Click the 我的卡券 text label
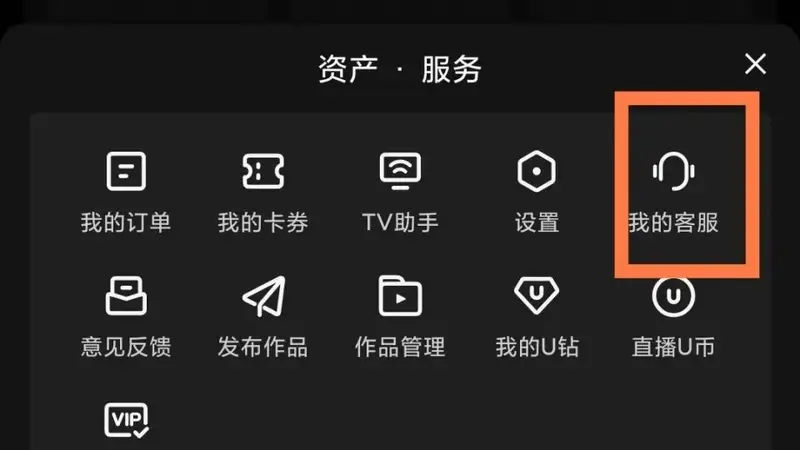Viewport: 800px width, 450px height. click(x=263, y=223)
